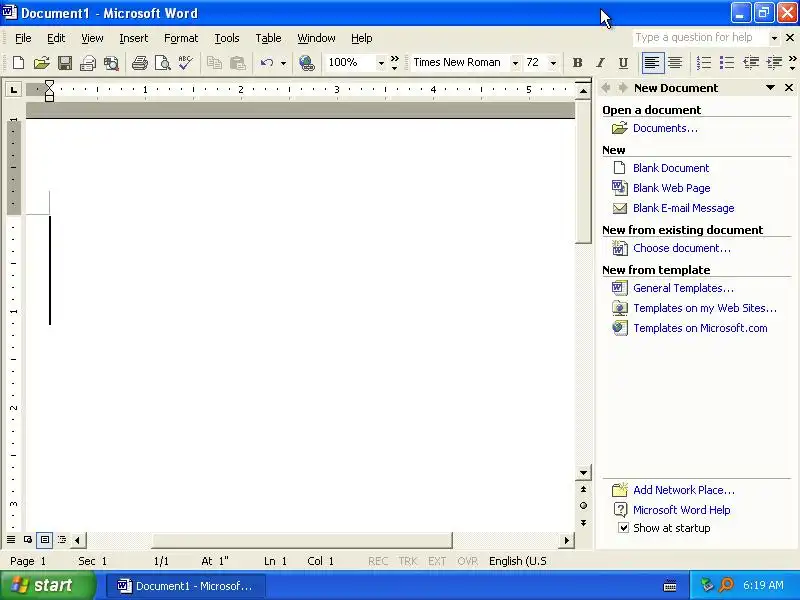
Task: Apply numbered list formatting
Action: coord(704,63)
